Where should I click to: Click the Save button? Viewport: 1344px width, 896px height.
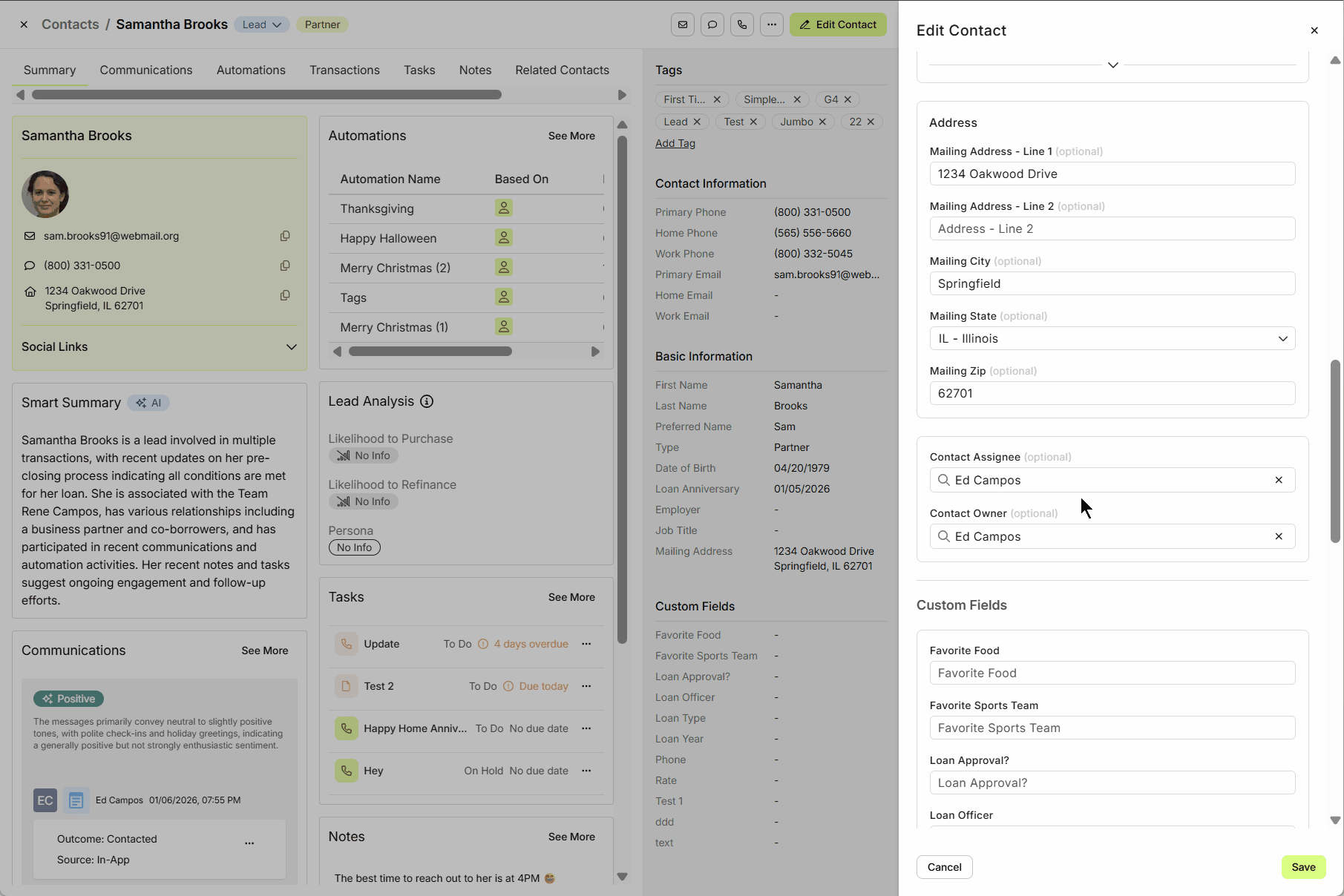tap(1303, 867)
